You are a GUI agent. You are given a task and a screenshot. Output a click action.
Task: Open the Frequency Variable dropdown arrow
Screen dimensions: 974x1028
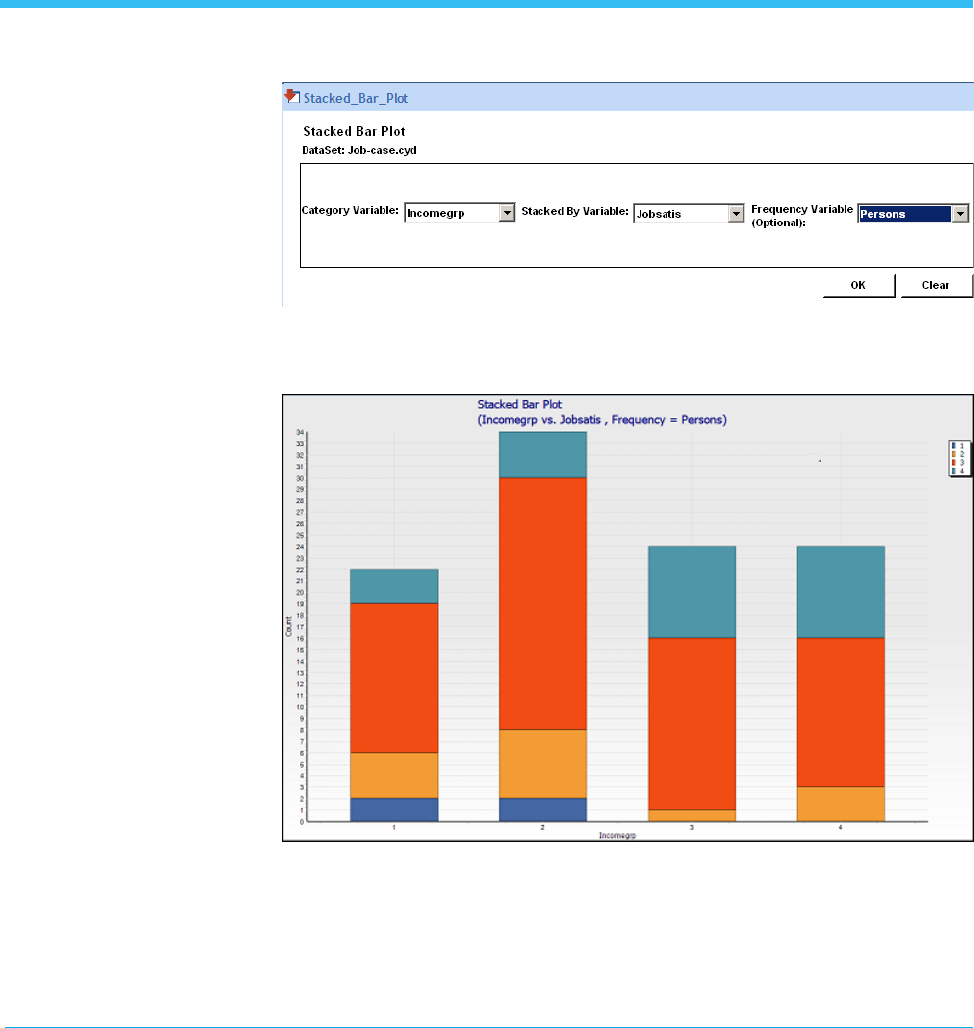tap(961, 213)
